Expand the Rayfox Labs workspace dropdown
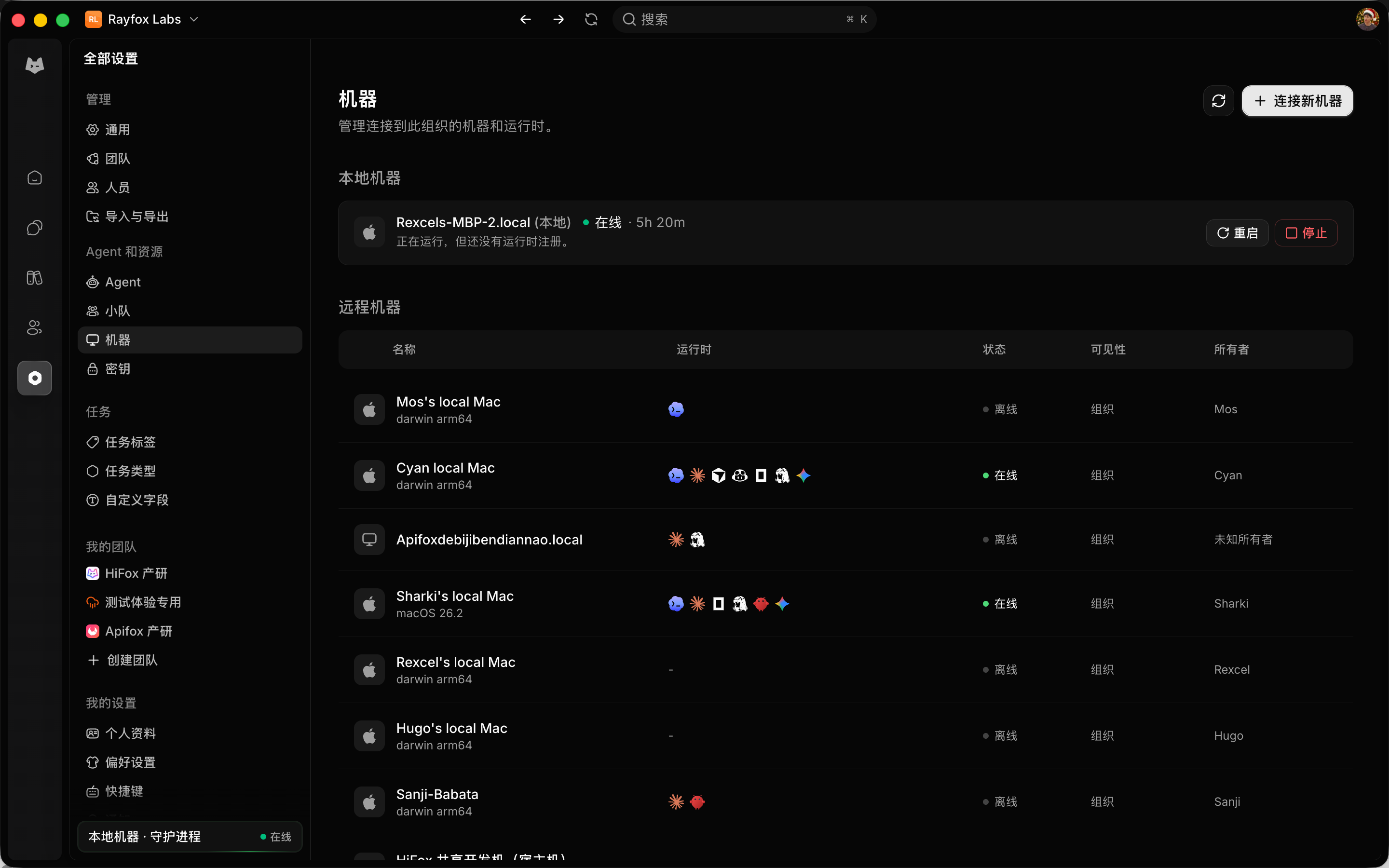This screenshot has height=868, width=1389. tap(142, 19)
